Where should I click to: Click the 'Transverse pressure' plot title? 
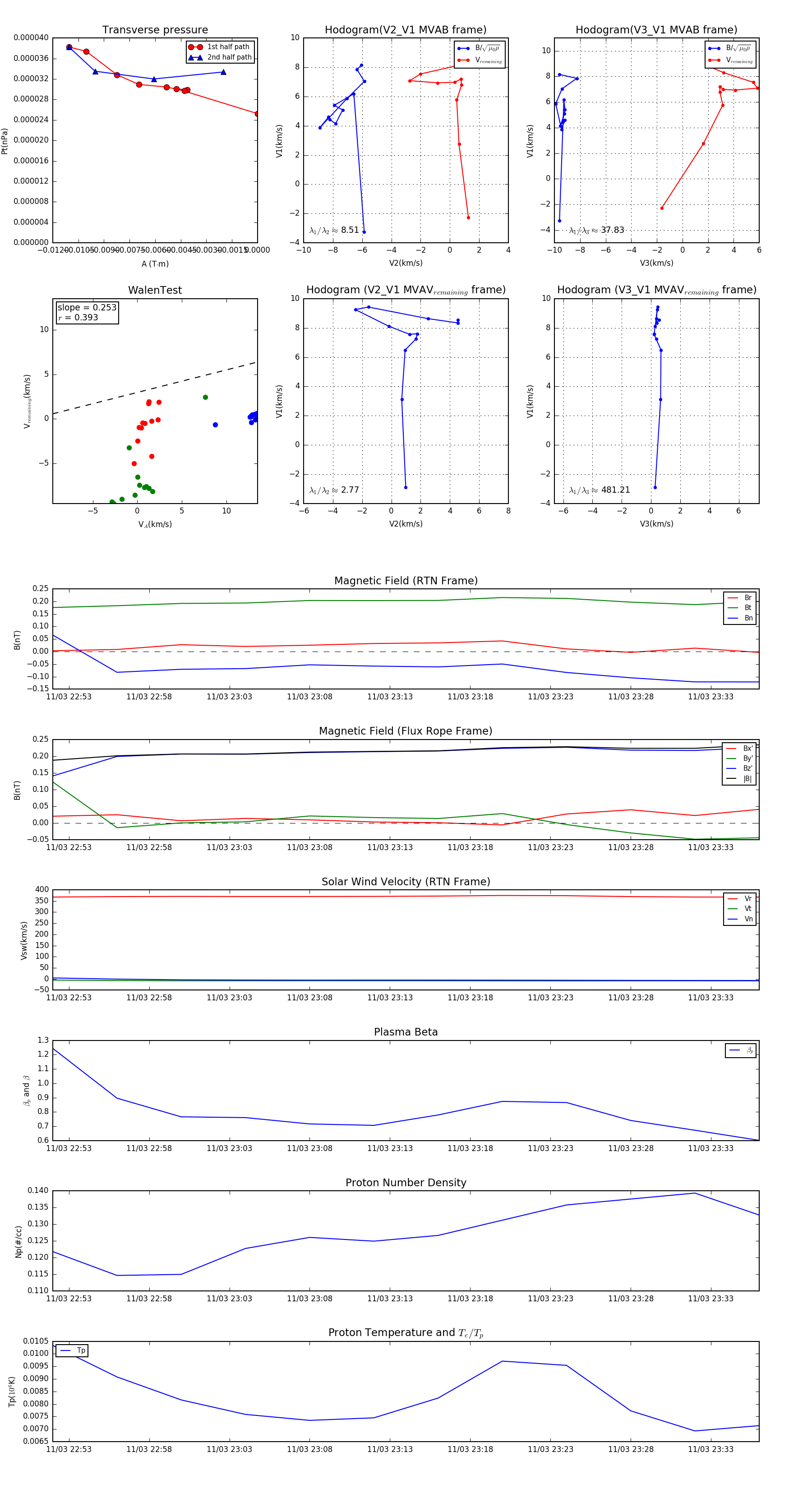click(155, 30)
